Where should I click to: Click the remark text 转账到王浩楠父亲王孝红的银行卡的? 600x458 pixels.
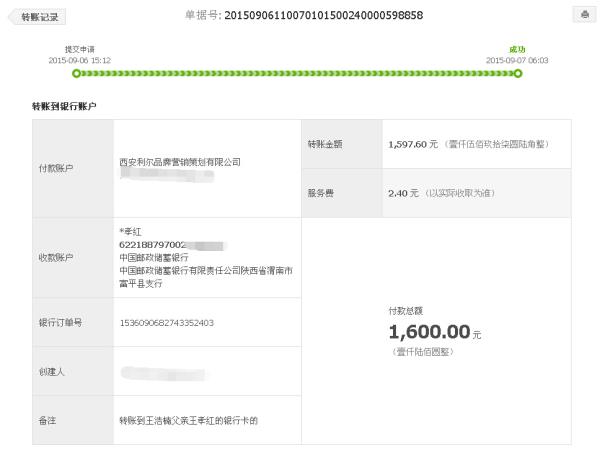[x=189, y=421]
